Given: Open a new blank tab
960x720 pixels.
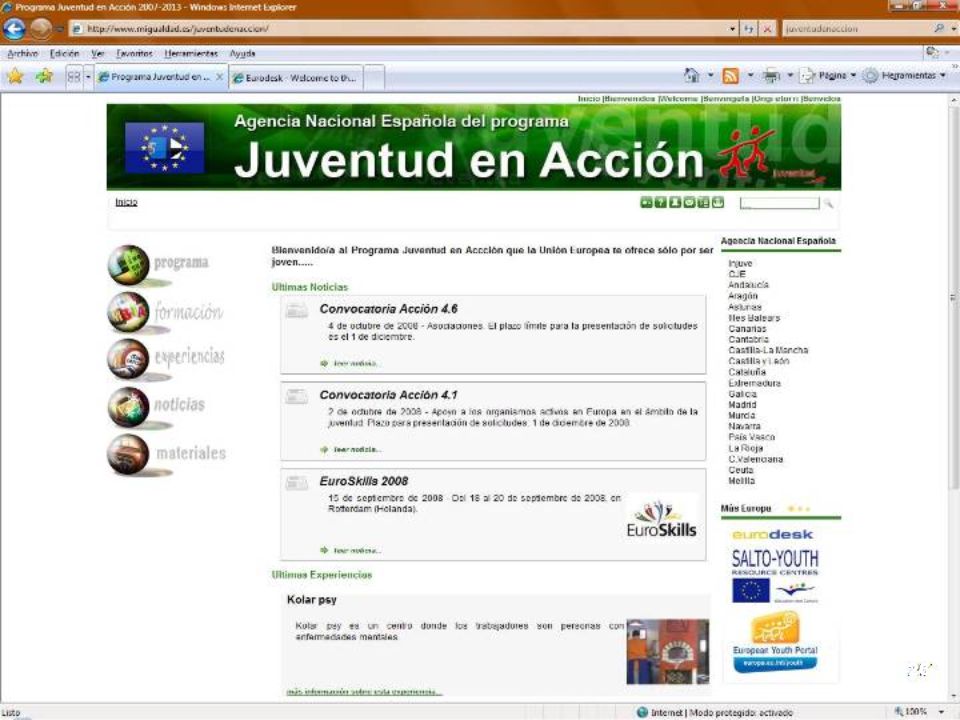Looking at the screenshot, I should pos(374,78).
